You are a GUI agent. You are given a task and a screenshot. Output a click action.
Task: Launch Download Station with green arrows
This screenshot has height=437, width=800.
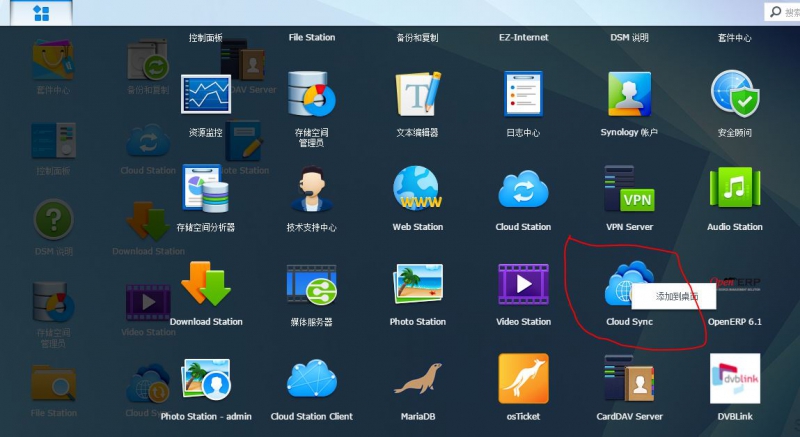(x=206, y=286)
